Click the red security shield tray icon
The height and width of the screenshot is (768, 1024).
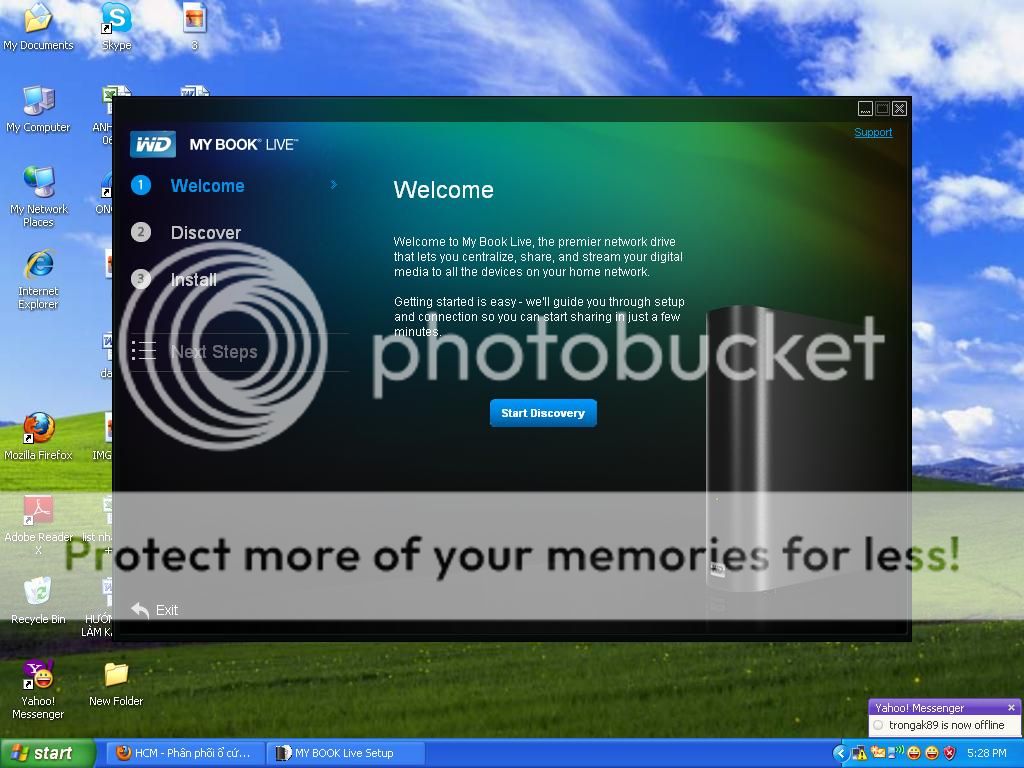click(x=950, y=753)
